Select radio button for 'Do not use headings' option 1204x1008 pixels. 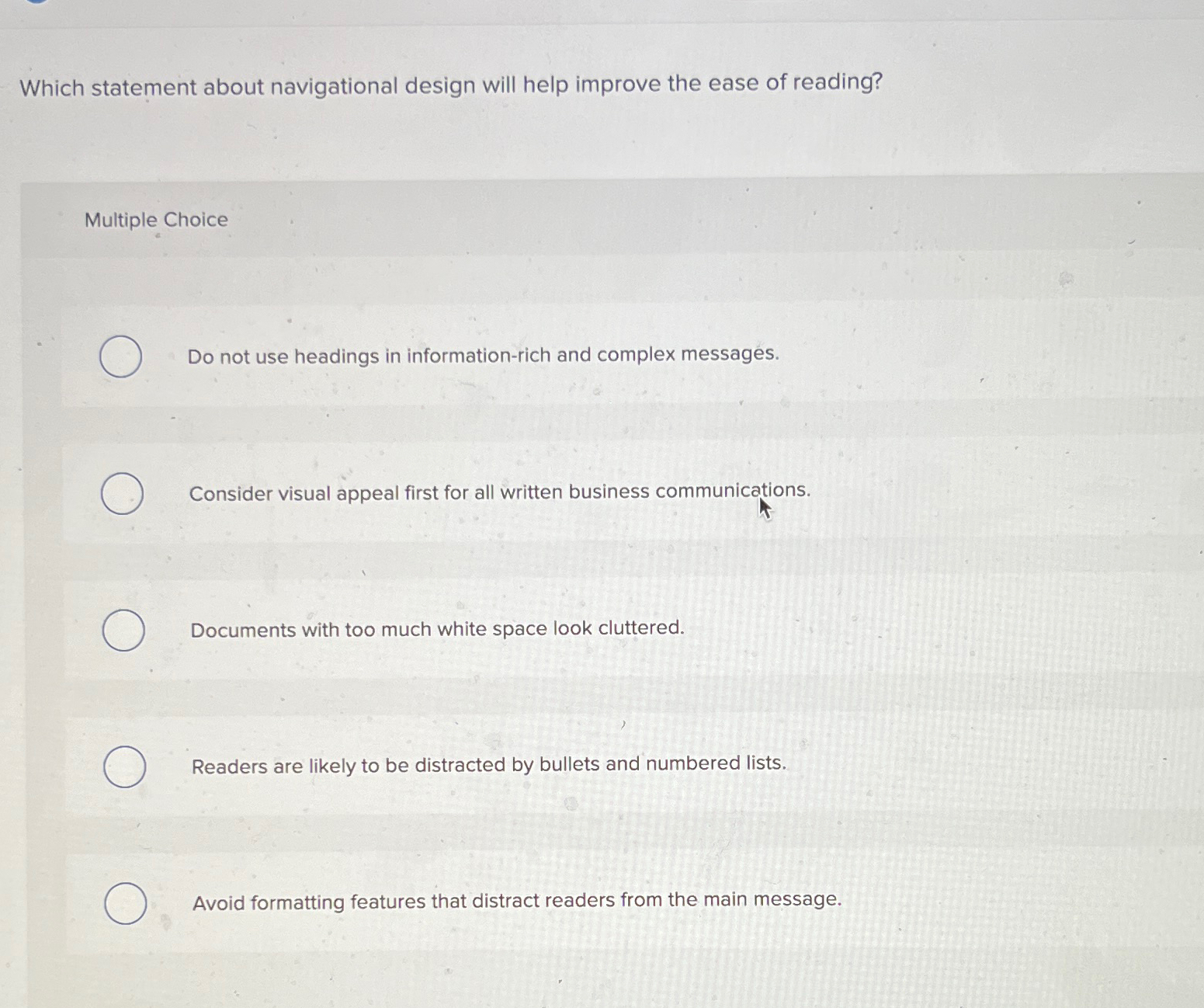tap(121, 355)
